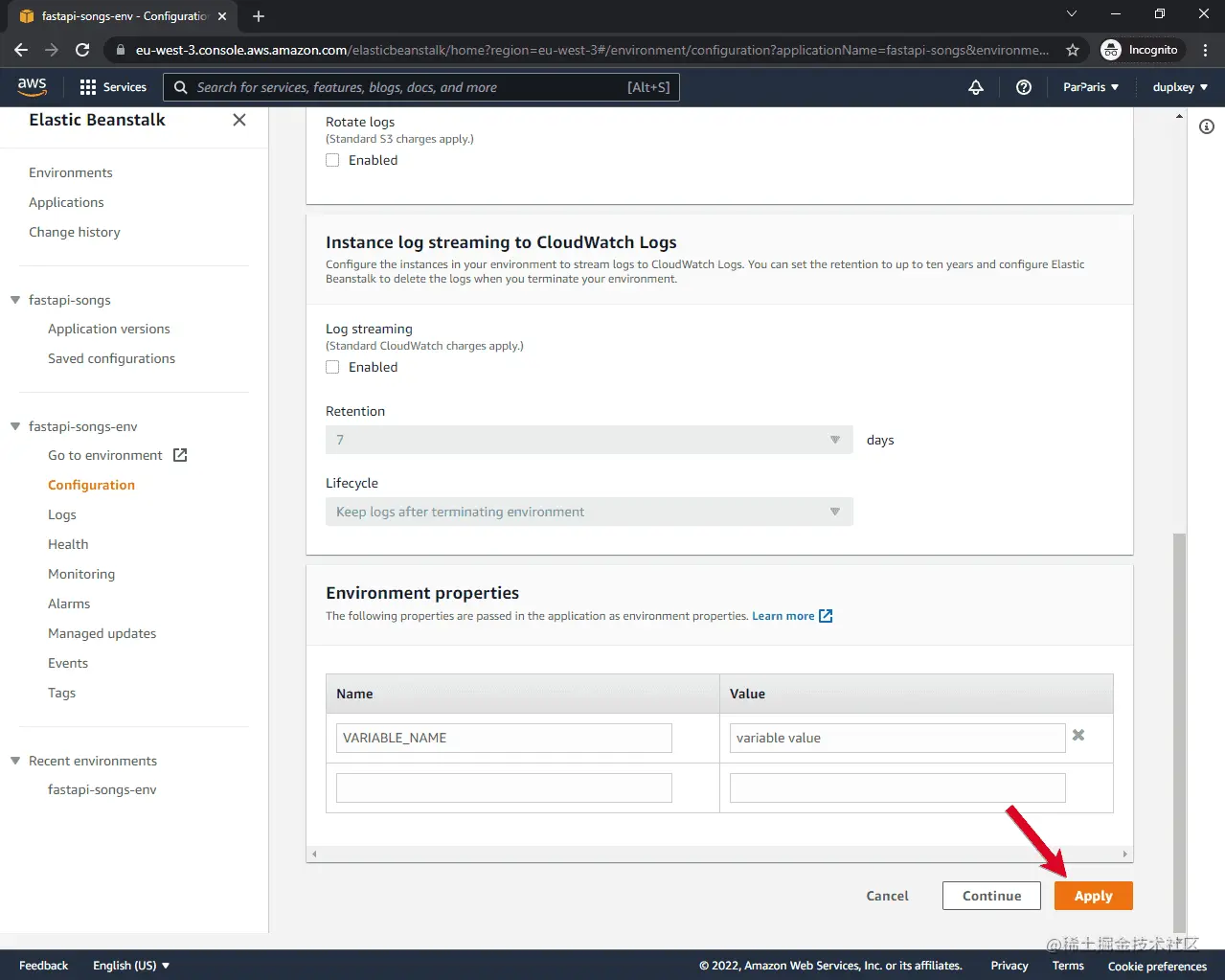Click the AWS logo to go home
The height and width of the screenshot is (980, 1225).
(x=32, y=86)
